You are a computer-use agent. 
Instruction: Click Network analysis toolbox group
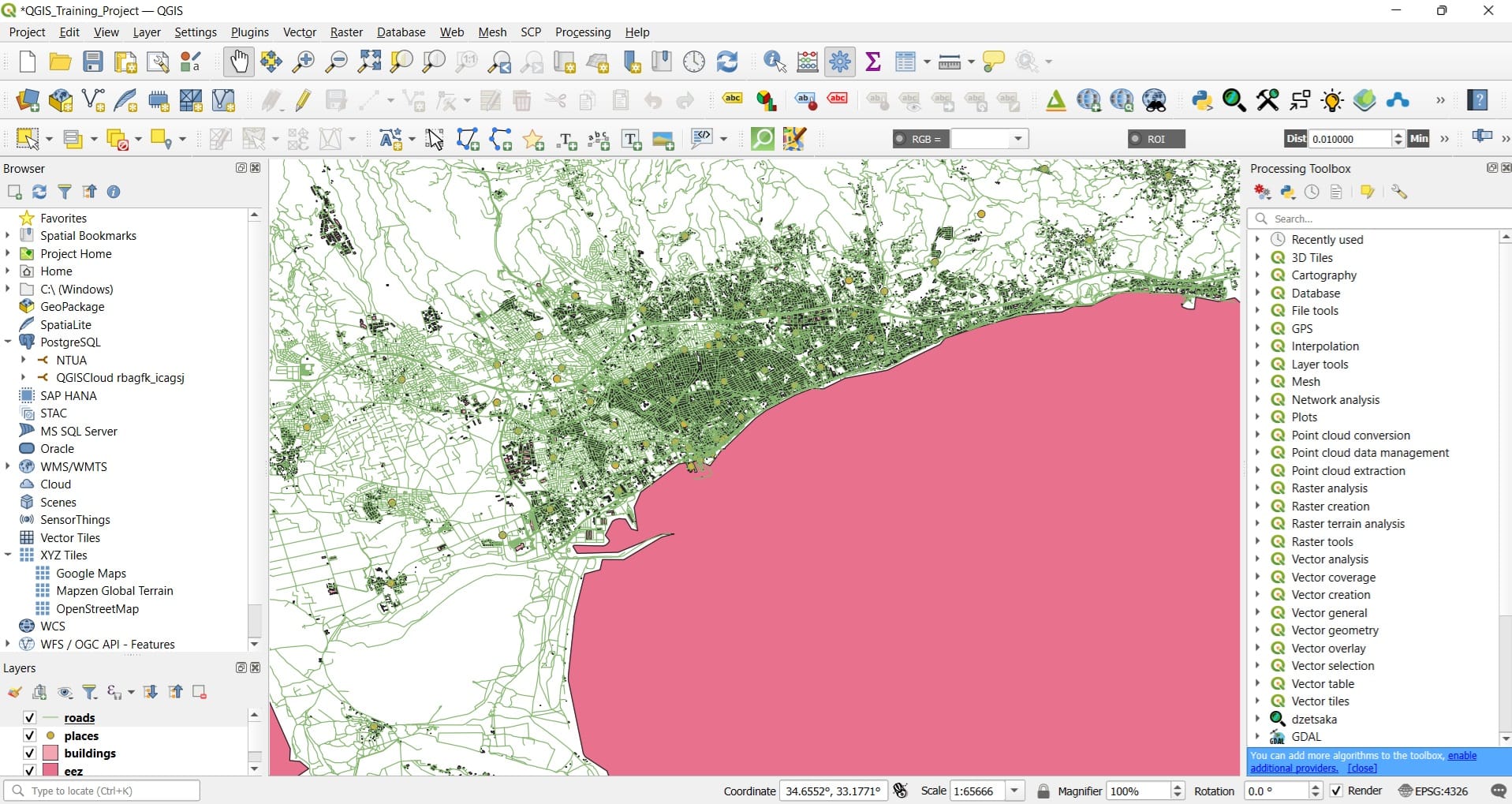tap(1335, 399)
